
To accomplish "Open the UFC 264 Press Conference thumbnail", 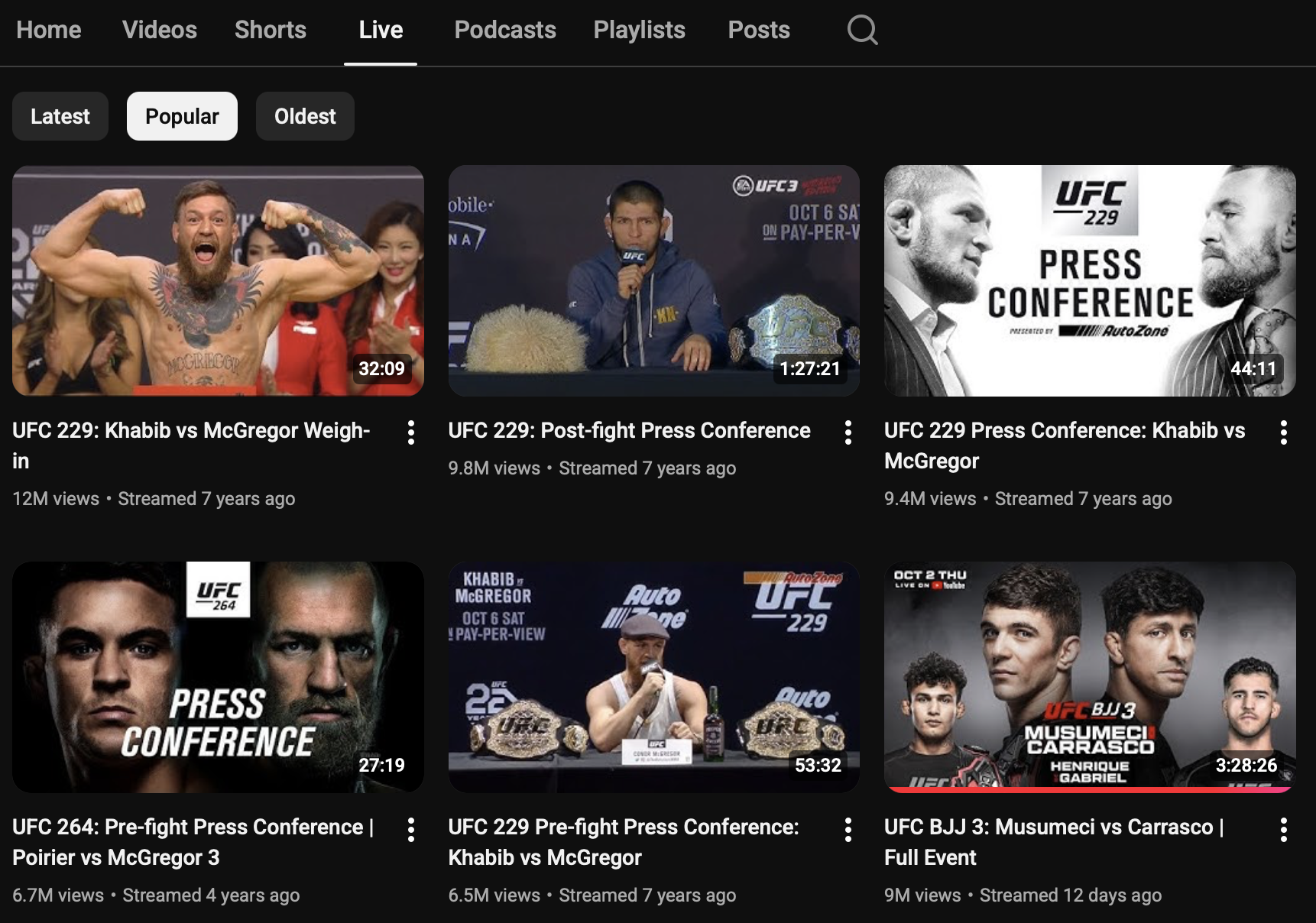I will (x=218, y=677).
